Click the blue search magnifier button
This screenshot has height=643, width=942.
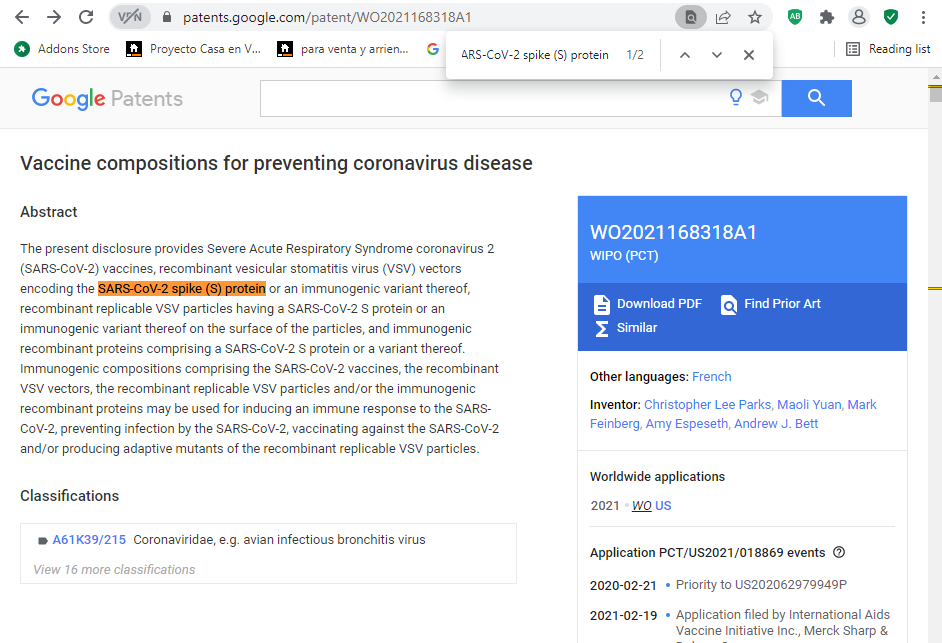816,98
